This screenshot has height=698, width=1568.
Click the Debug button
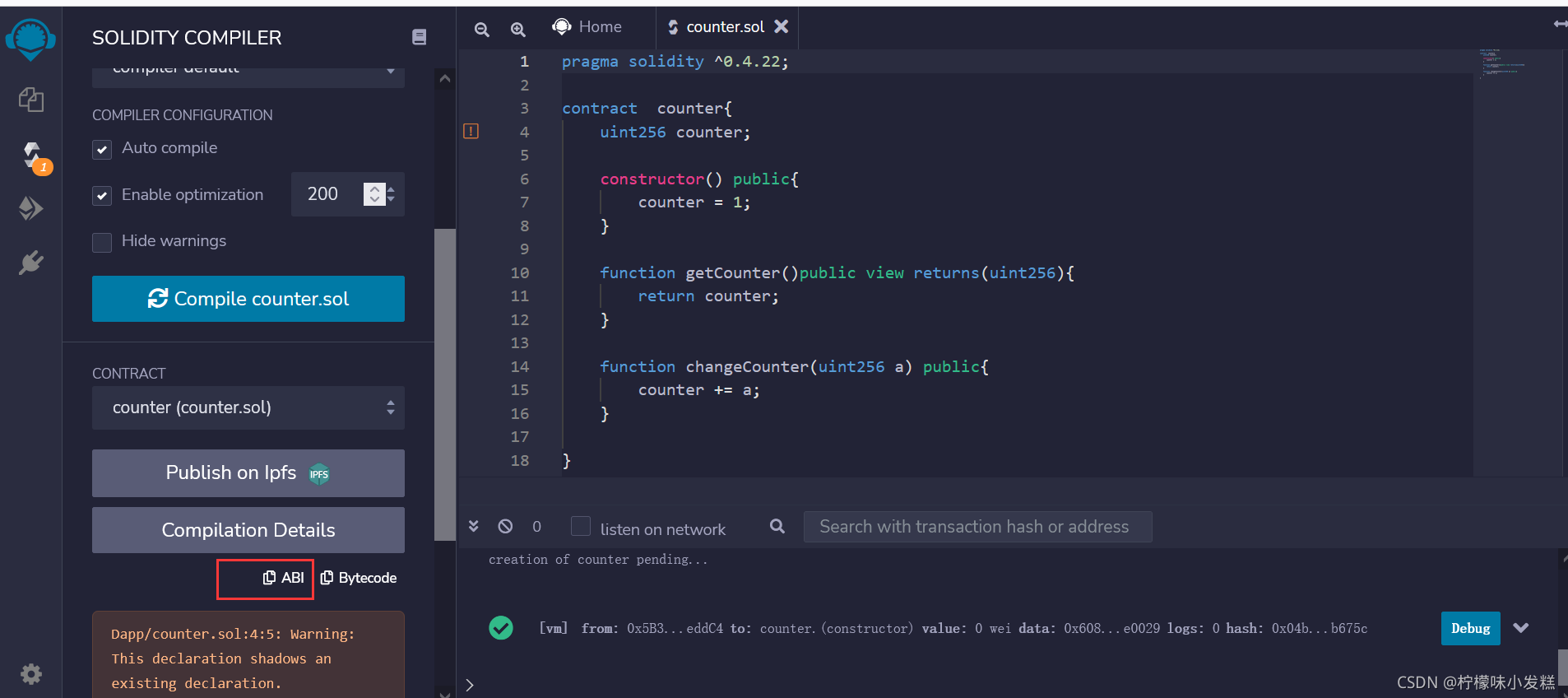pyautogui.click(x=1471, y=628)
